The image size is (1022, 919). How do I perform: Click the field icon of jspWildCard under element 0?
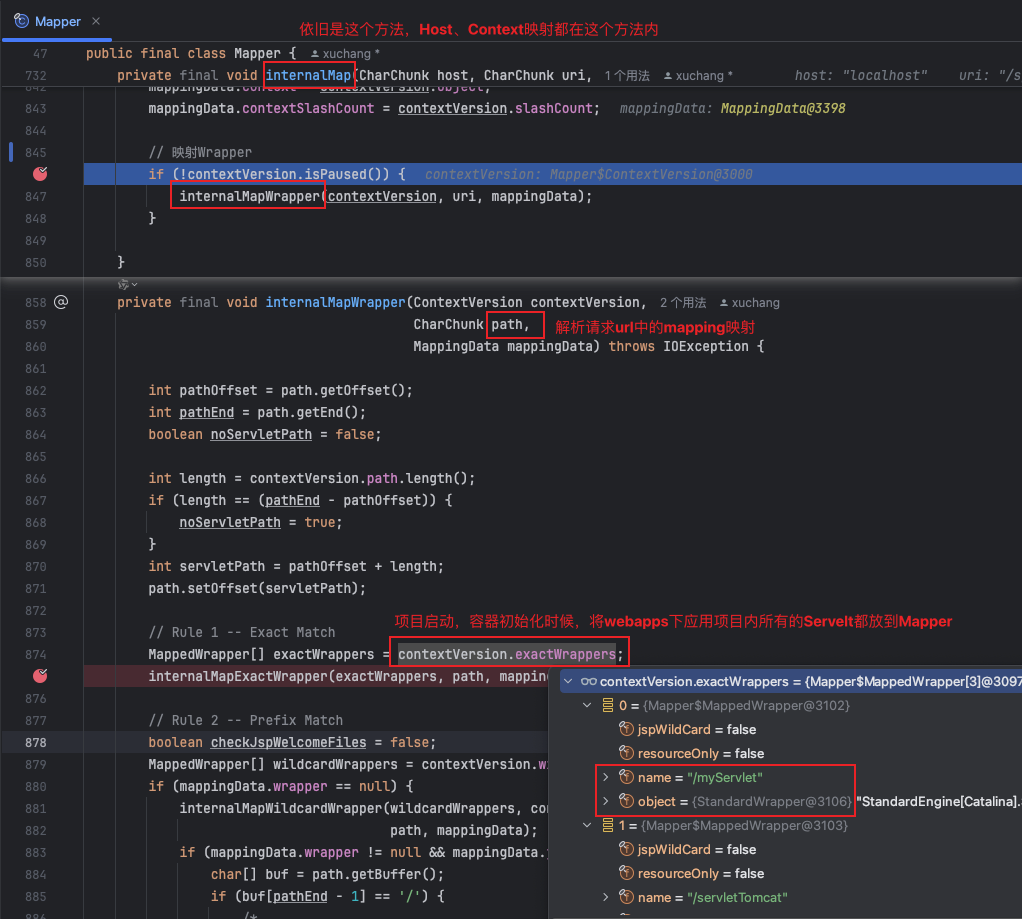(626, 729)
